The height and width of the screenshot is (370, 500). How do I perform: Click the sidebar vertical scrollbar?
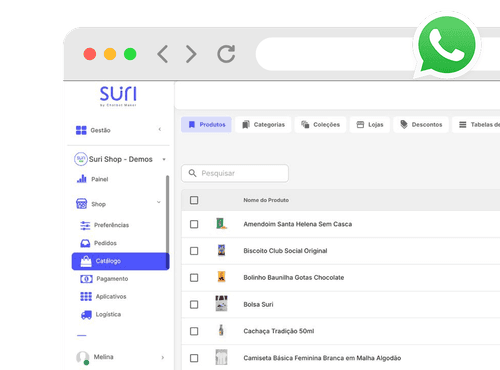[167, 222]
